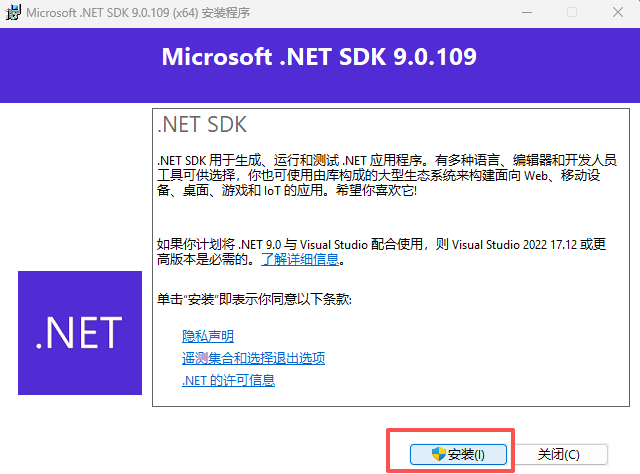Viewport: 640px width, 474px height.
Task: Open the 隐私声明 link
Action: coord(208,336)
